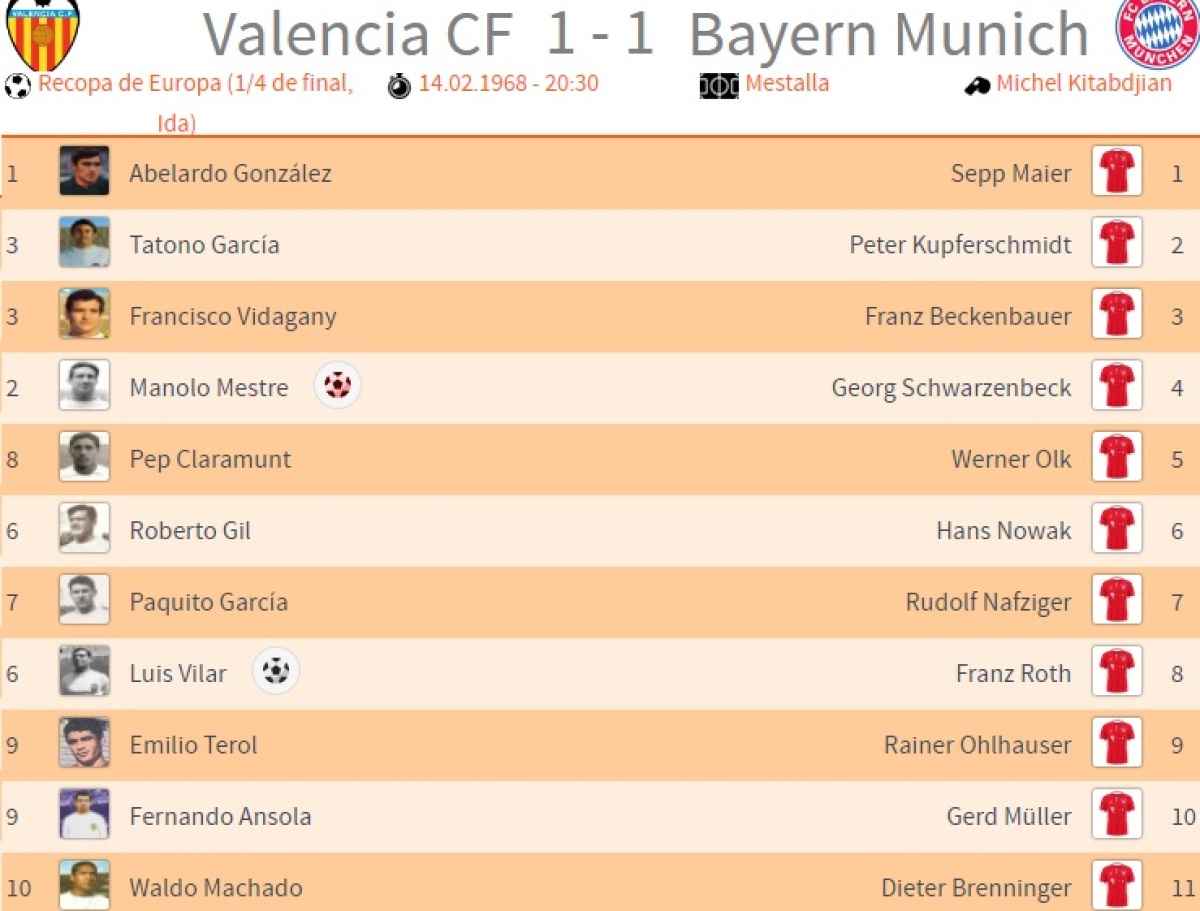The image size is (1200, 911).
Task: Click the red shirt icon next to Sepp Maier
Action: [x=1116, y=172]
